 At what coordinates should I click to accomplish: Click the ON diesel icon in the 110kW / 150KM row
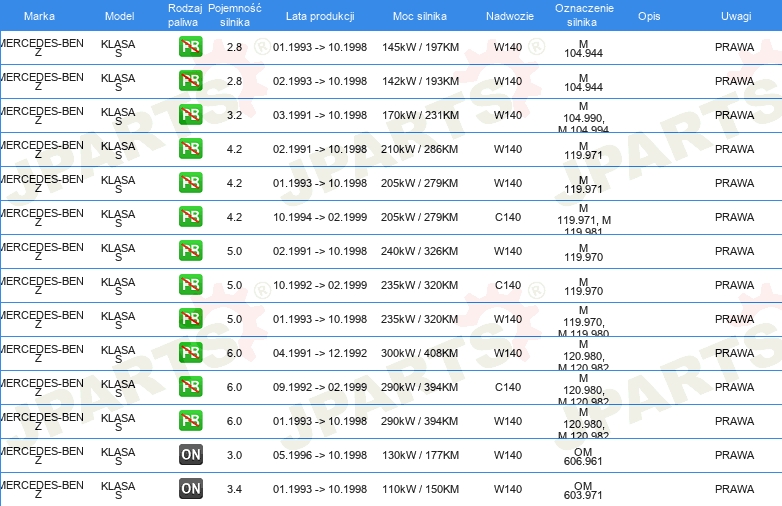coord(191,489)
